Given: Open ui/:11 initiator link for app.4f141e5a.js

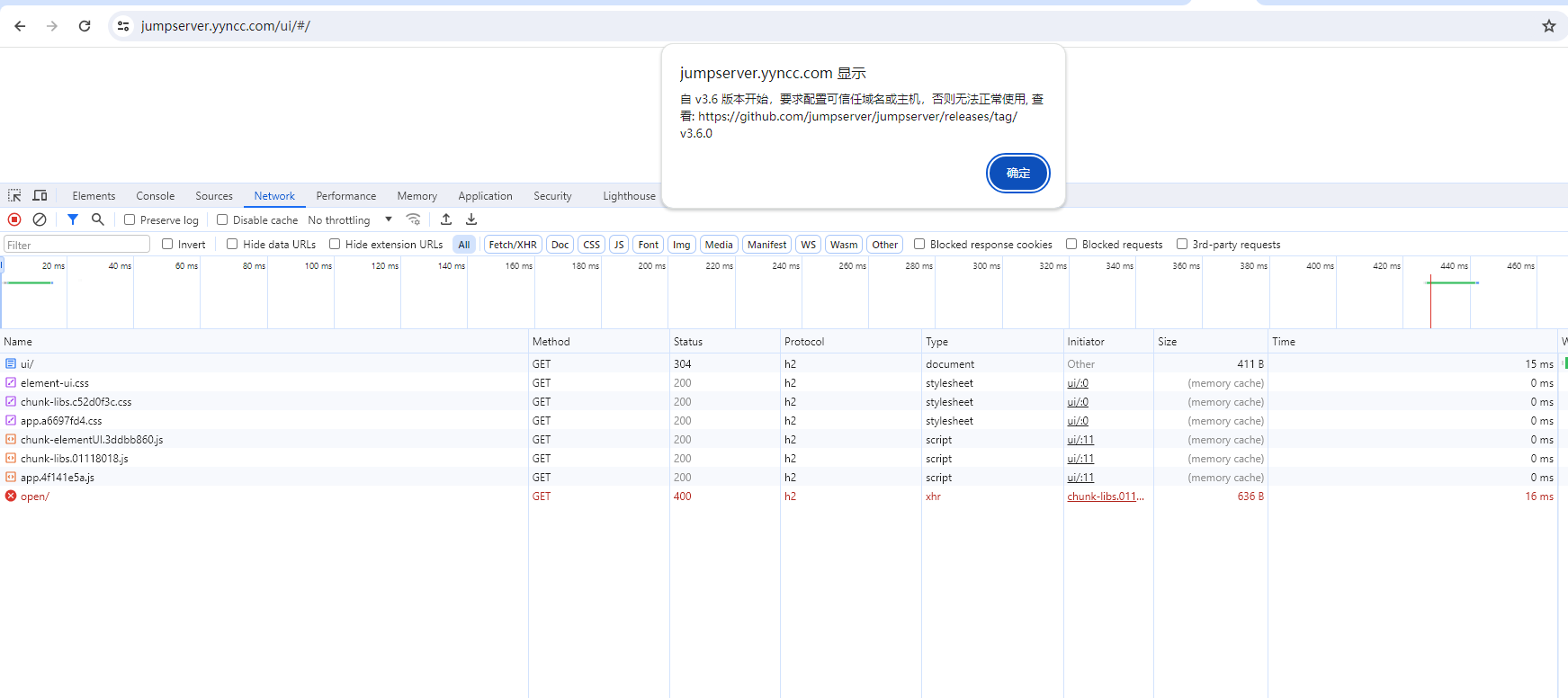Looking at the screenshot, I should 1080,477.
